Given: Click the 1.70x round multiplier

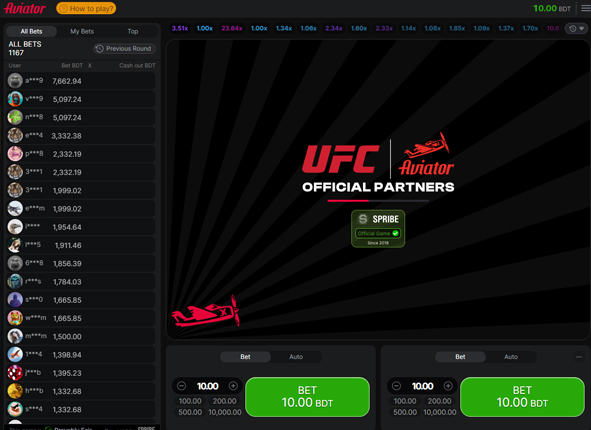Looking at the screenshot, I should pyautogui.click(x=530, y=28).
